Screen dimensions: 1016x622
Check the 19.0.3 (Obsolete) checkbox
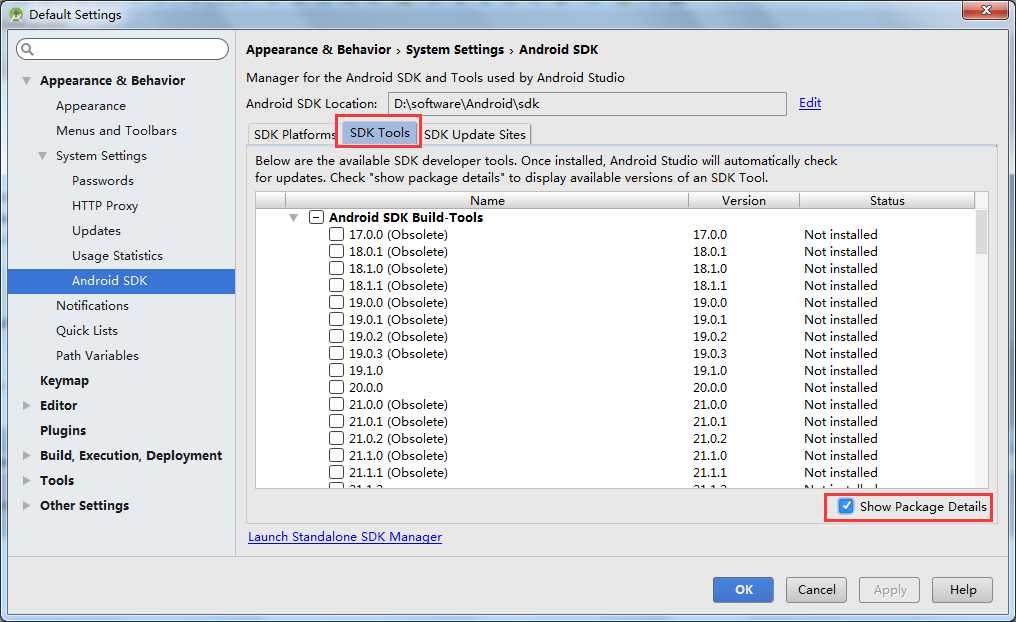coord(336,353)
